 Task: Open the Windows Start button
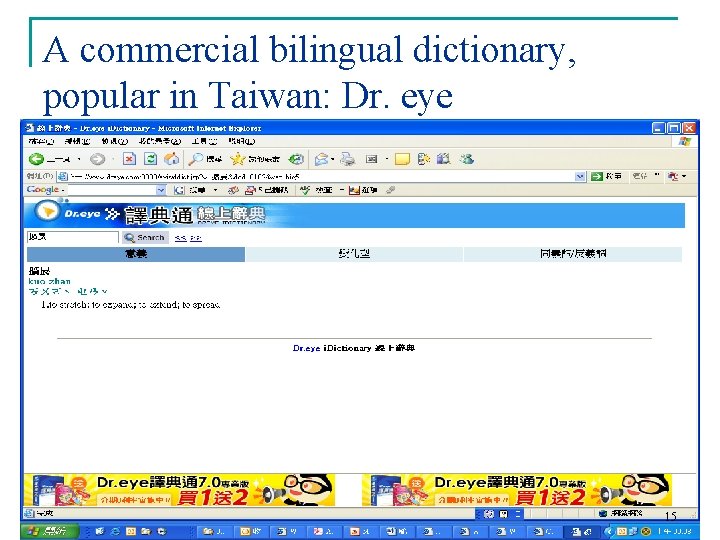[x=50, y=531]
